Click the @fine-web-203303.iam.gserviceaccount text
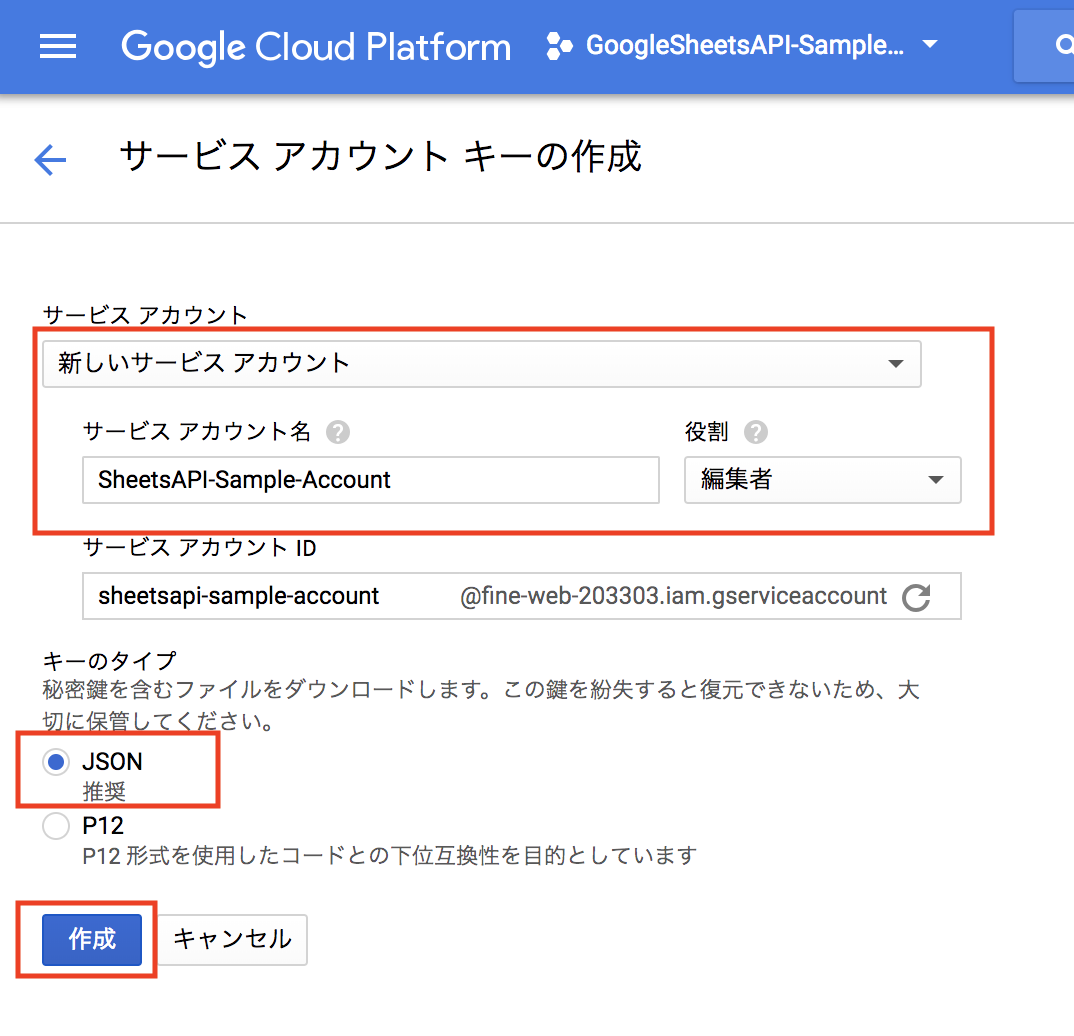 673,596
